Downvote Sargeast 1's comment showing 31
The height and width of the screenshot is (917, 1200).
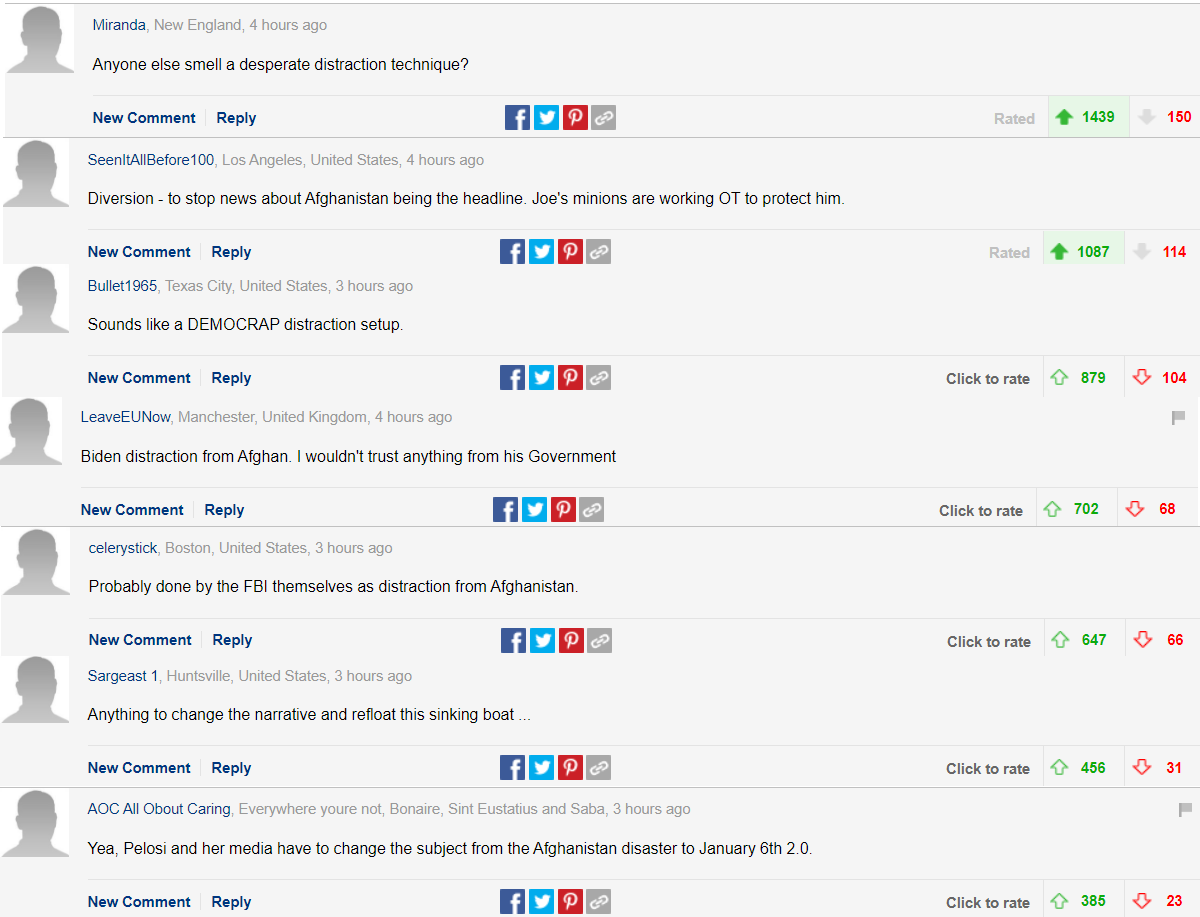tap(1142, 768)
